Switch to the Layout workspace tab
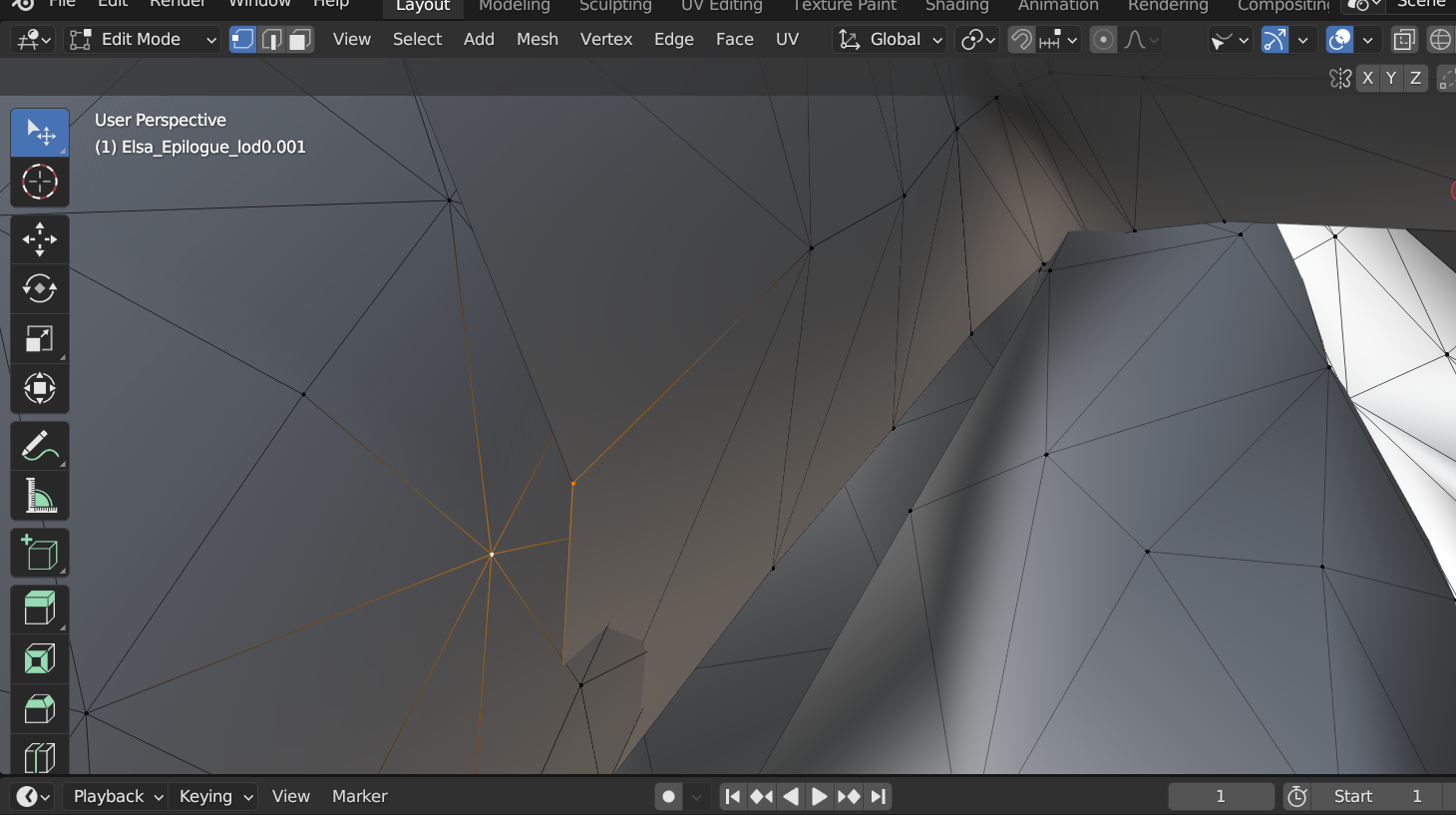1456x815 pixels. 423,6
